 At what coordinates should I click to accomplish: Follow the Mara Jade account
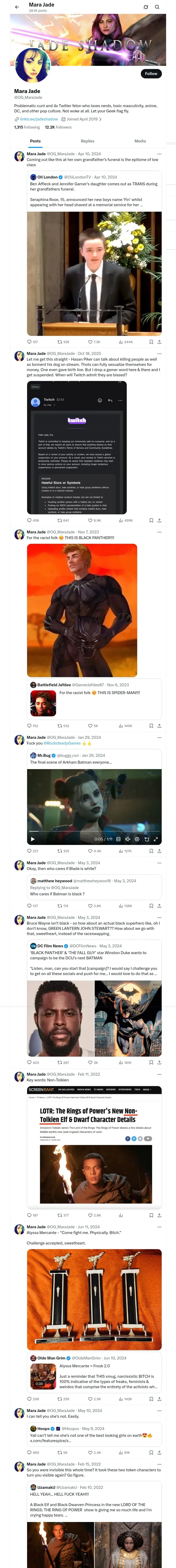(x=151, y=74)
